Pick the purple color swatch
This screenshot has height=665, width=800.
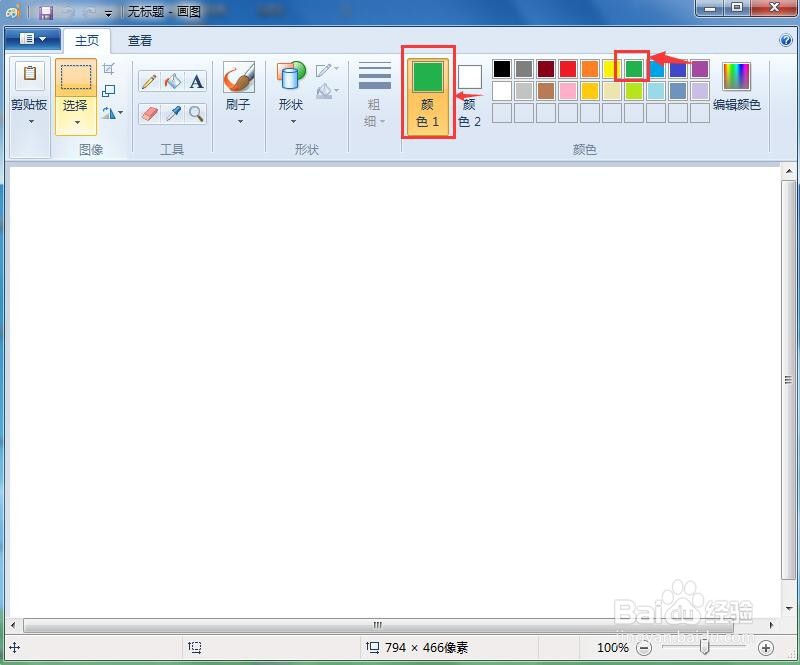pyautogui.click(x=699, y=69)
